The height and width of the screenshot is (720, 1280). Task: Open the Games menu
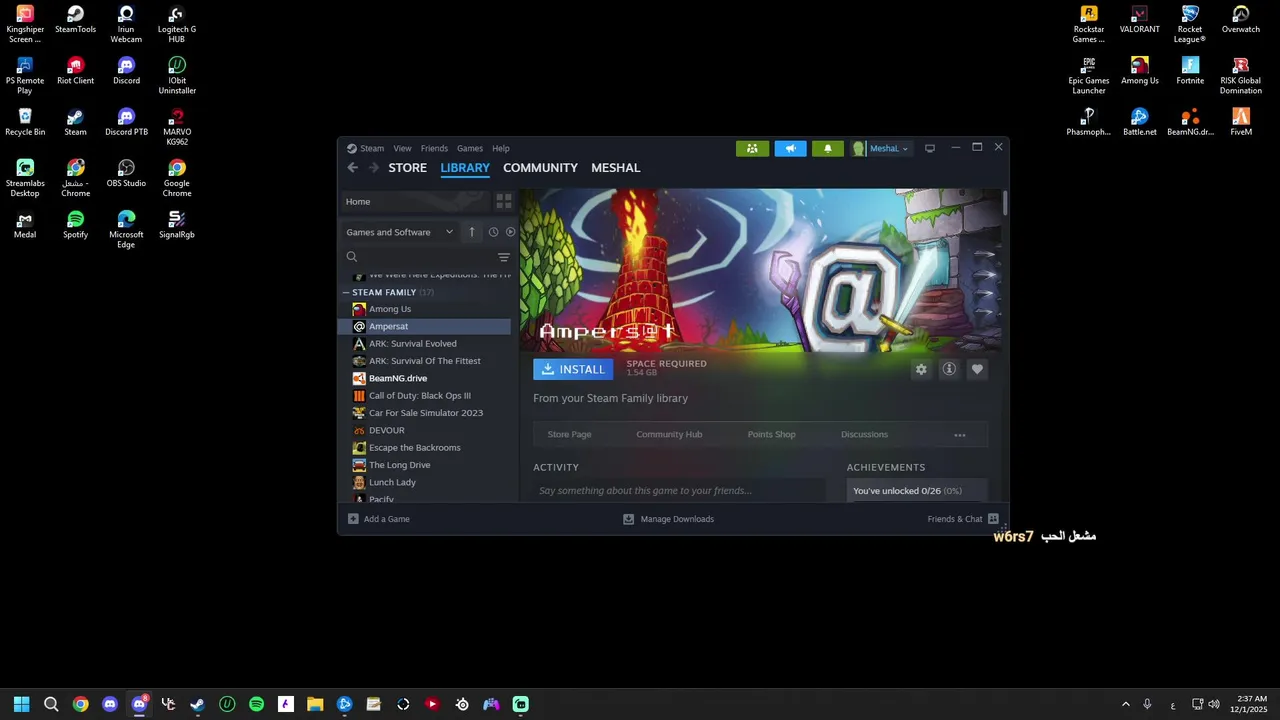tap(470, 148)
